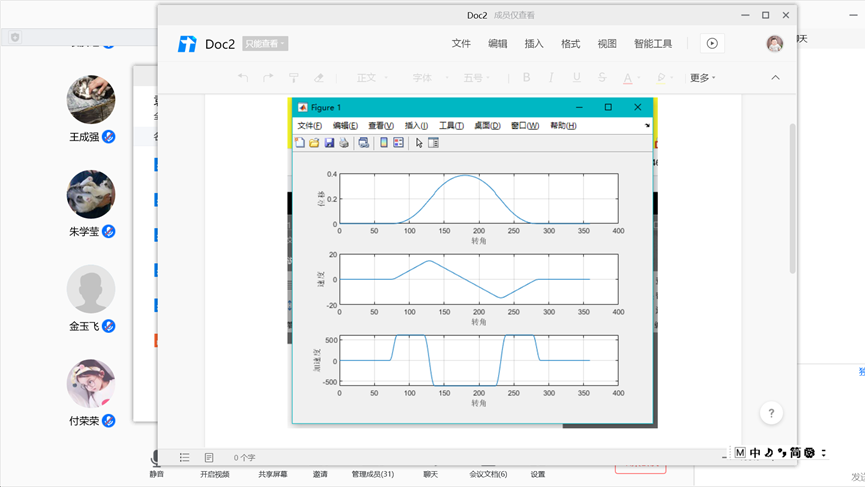Viewport: 865px width, 487px height.
Task: Open the font color picker (A)
Action: [x=629, y=78]
